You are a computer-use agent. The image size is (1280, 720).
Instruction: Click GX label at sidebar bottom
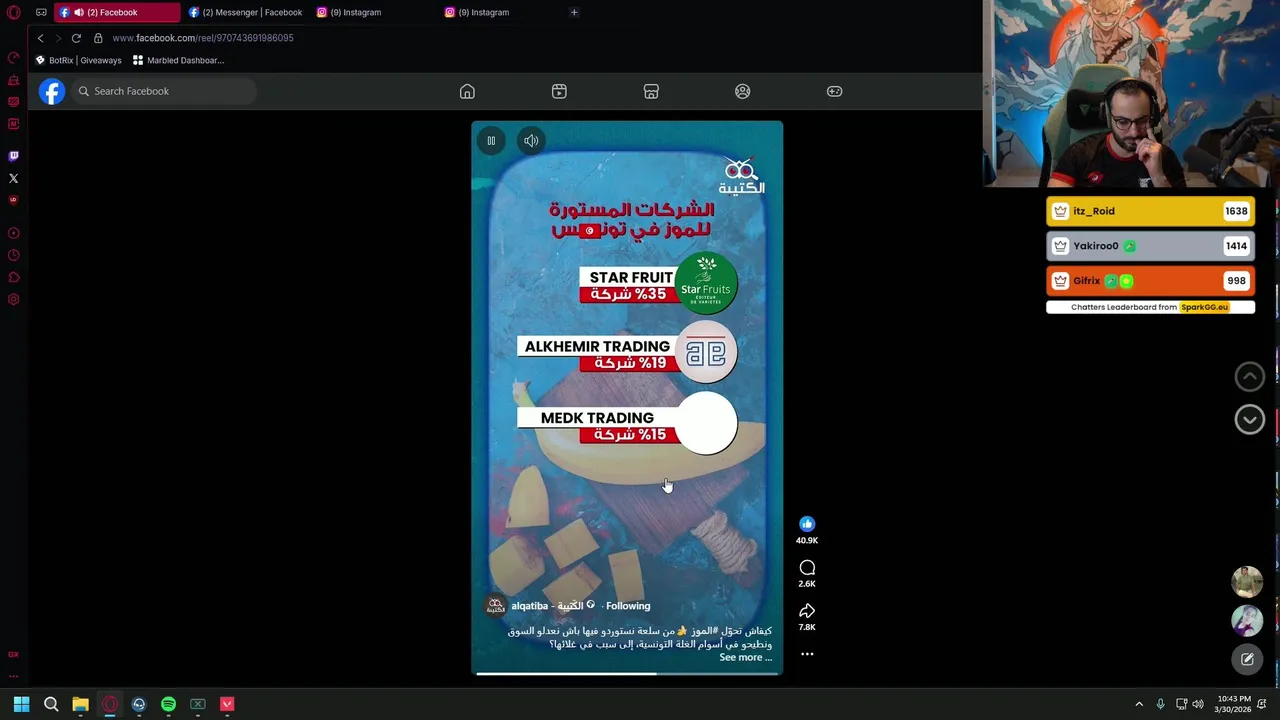(x=13, y=654)
